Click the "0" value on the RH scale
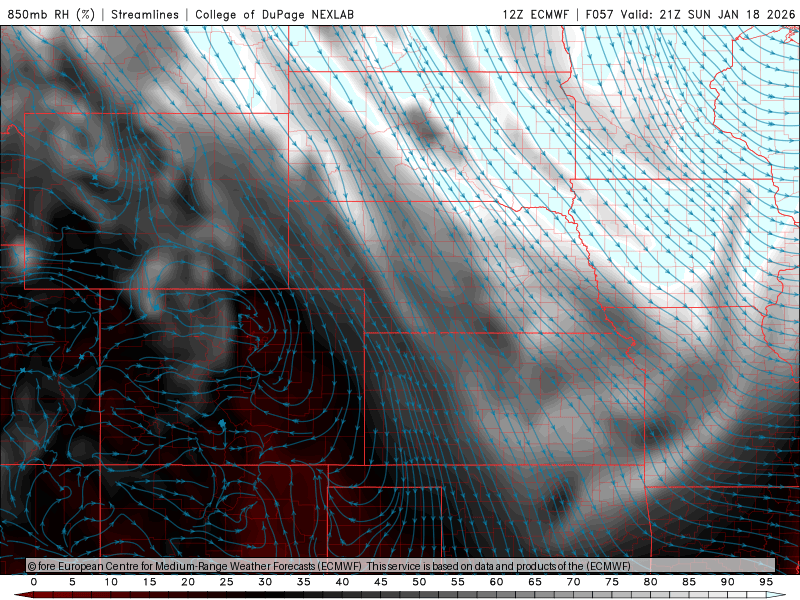Screen dimensions: 800x600 34,582
